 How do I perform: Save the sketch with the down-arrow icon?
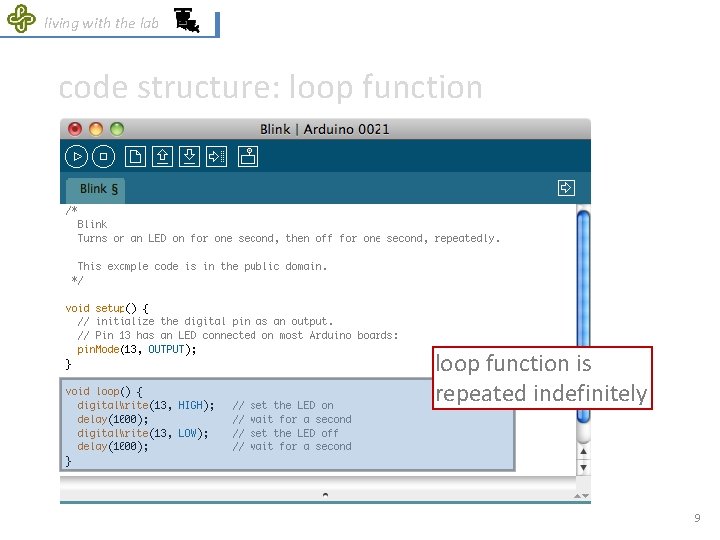(x=190, y=157)
